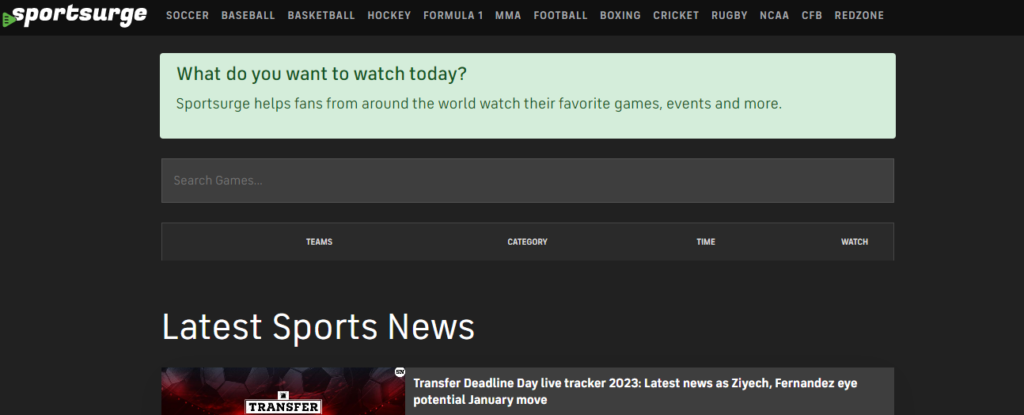Click the Latest Sports News heading
1024x415 pixels.
[318, 327]
